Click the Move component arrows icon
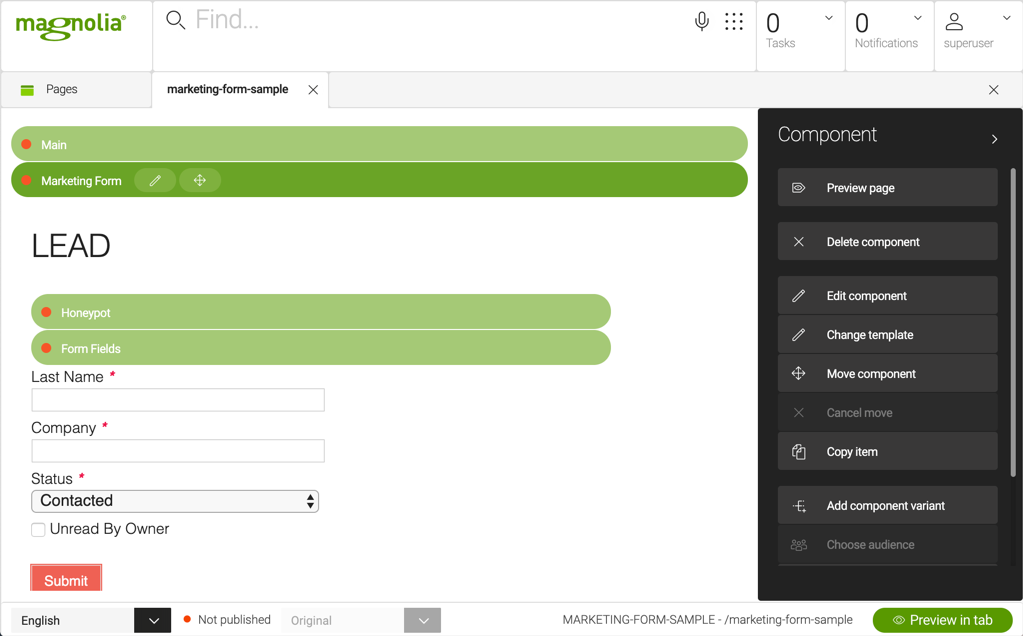Screen dimensions: 1023x636 (799, 374)
